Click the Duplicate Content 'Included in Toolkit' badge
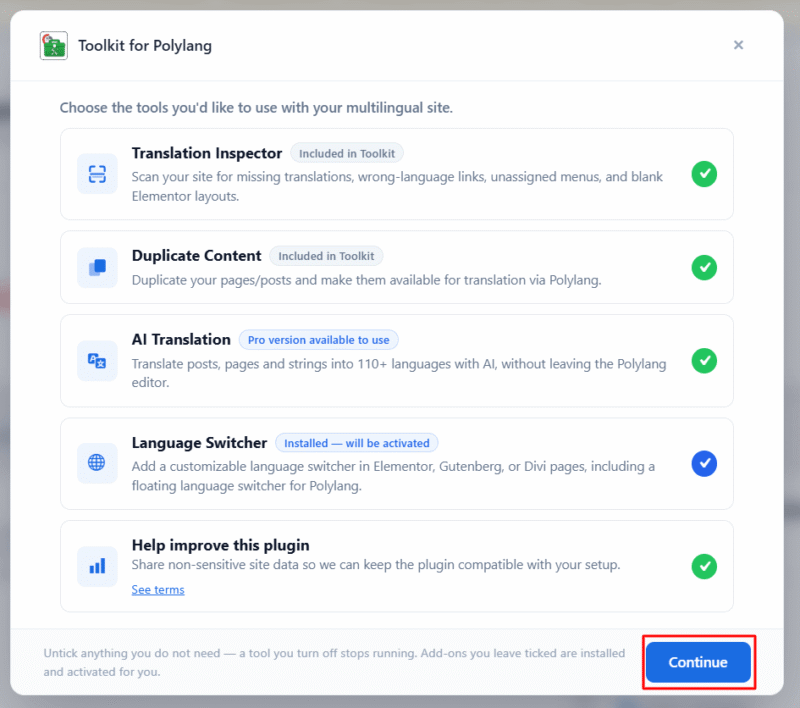This screenshot has height=708, width=800. 326,256
